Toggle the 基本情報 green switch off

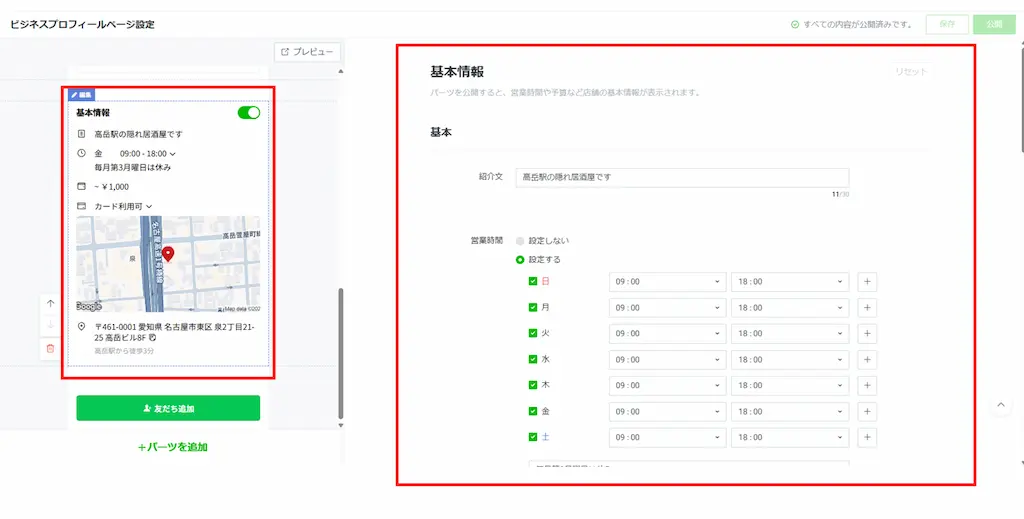[249, 113]
